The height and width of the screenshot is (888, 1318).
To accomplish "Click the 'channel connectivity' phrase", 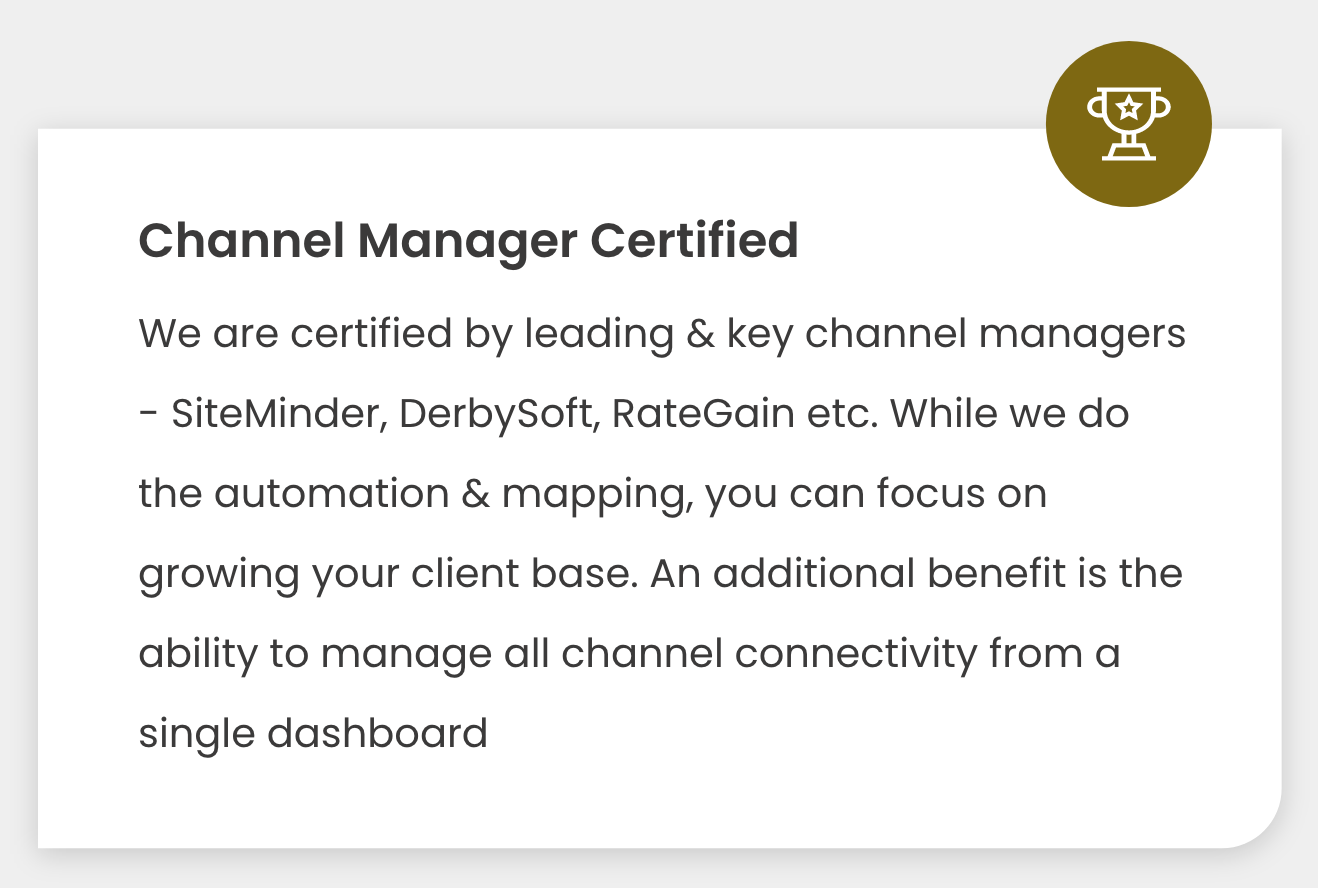I will pyautogui.click(x=770, y=655).
